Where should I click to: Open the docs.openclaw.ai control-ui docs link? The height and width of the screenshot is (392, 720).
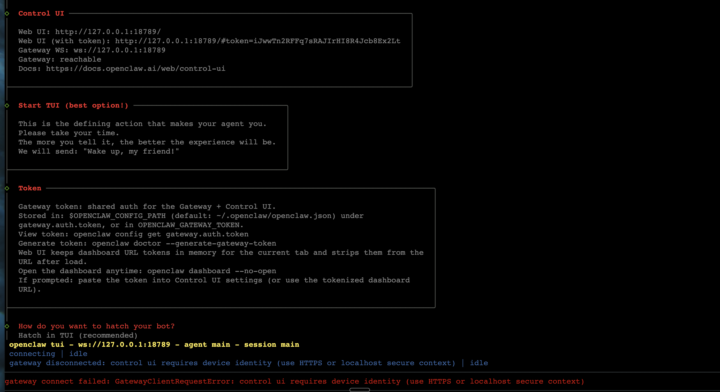tap(135, 68)
